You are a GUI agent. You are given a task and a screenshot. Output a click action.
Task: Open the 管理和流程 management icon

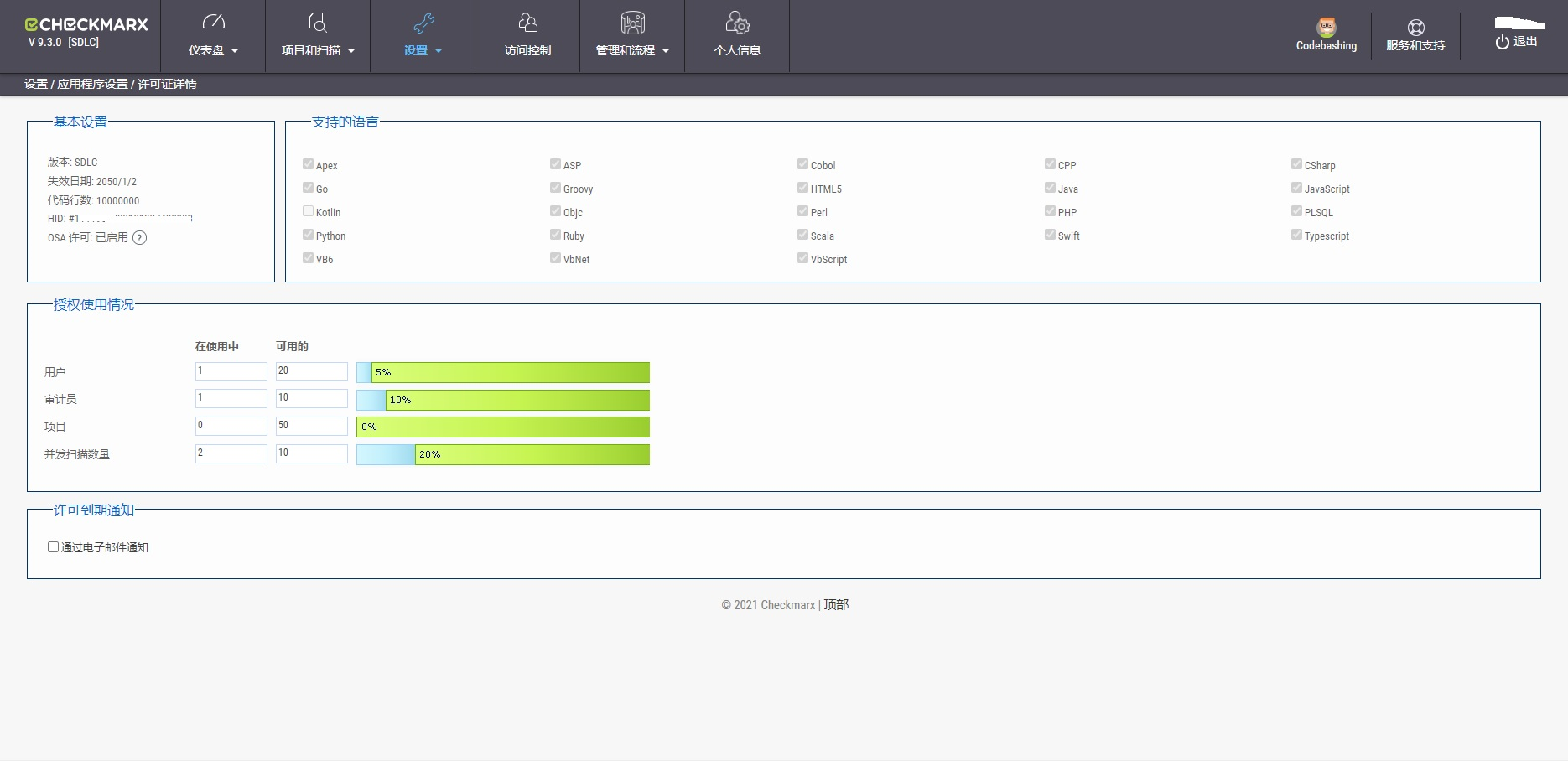click(631, 23)
